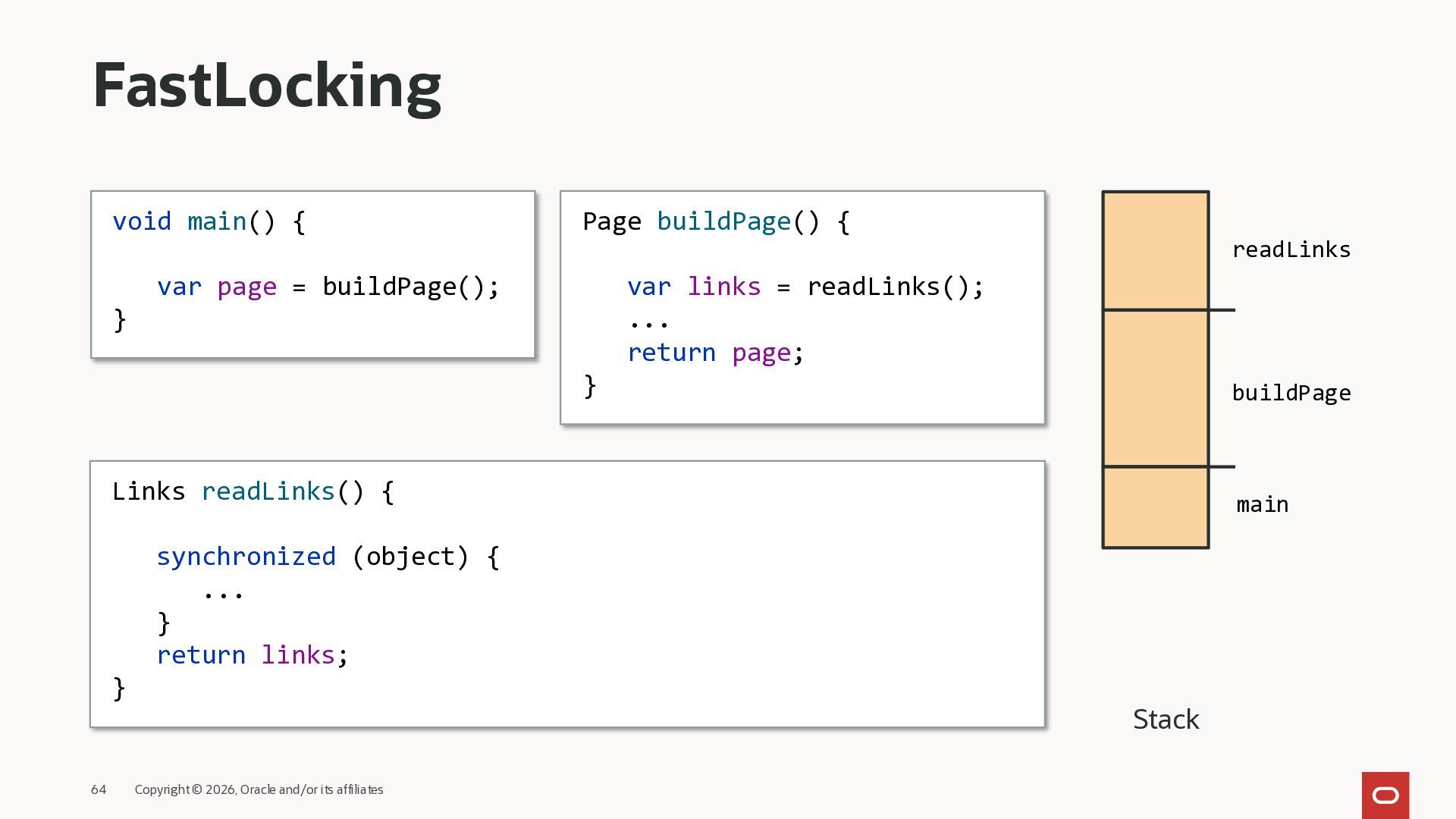Click the buildPage stack frame segment
The height and width of the screenshot is (819, 1456).
click(1155, 388)
